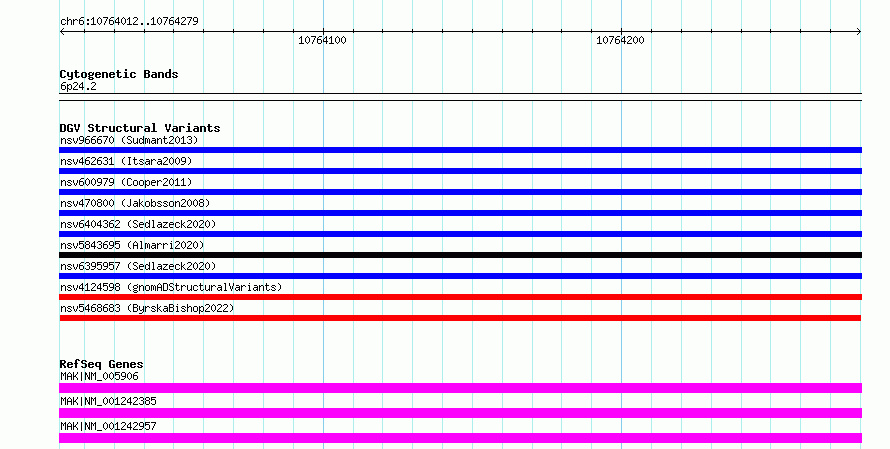Open variant nsv4124598 (gnomADStructuralVariants) label

pyautogui.click(x=171, y=287)
